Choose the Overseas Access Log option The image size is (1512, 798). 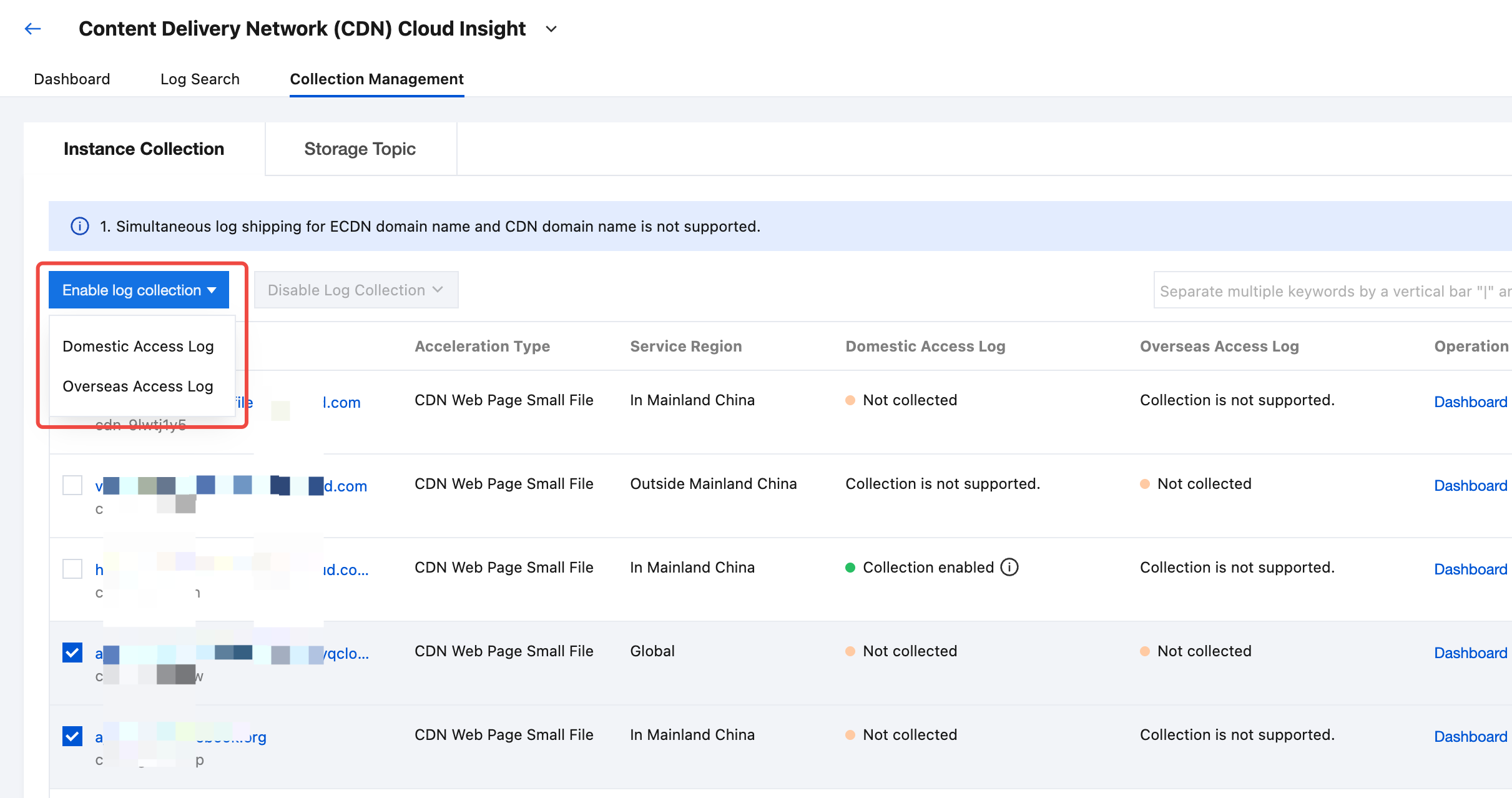point(138,386)
